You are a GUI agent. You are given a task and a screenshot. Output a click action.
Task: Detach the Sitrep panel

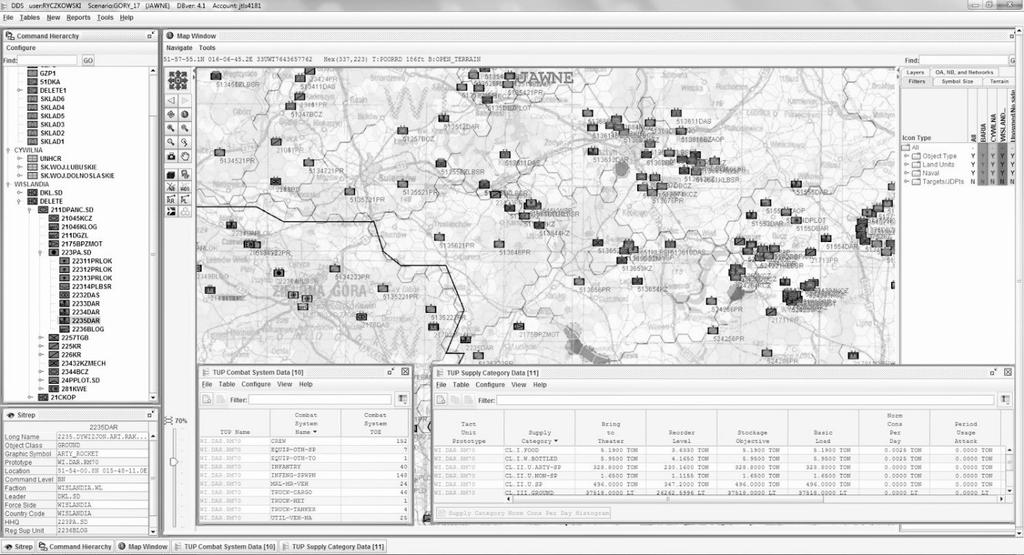[150, 415]
